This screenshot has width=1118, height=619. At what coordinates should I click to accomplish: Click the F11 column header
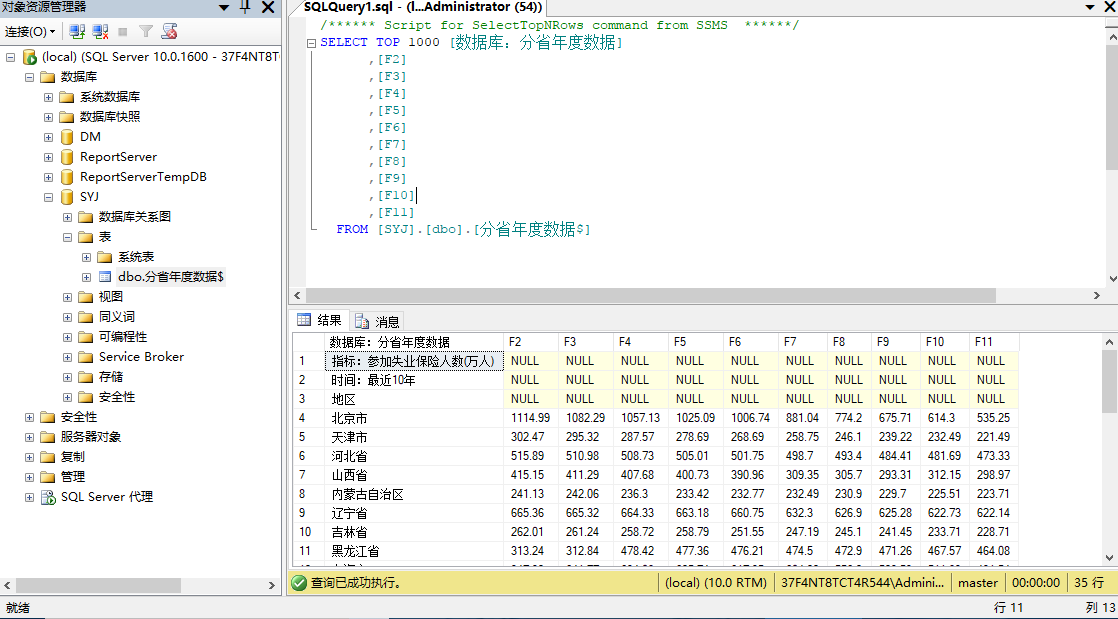coord(994,342)
